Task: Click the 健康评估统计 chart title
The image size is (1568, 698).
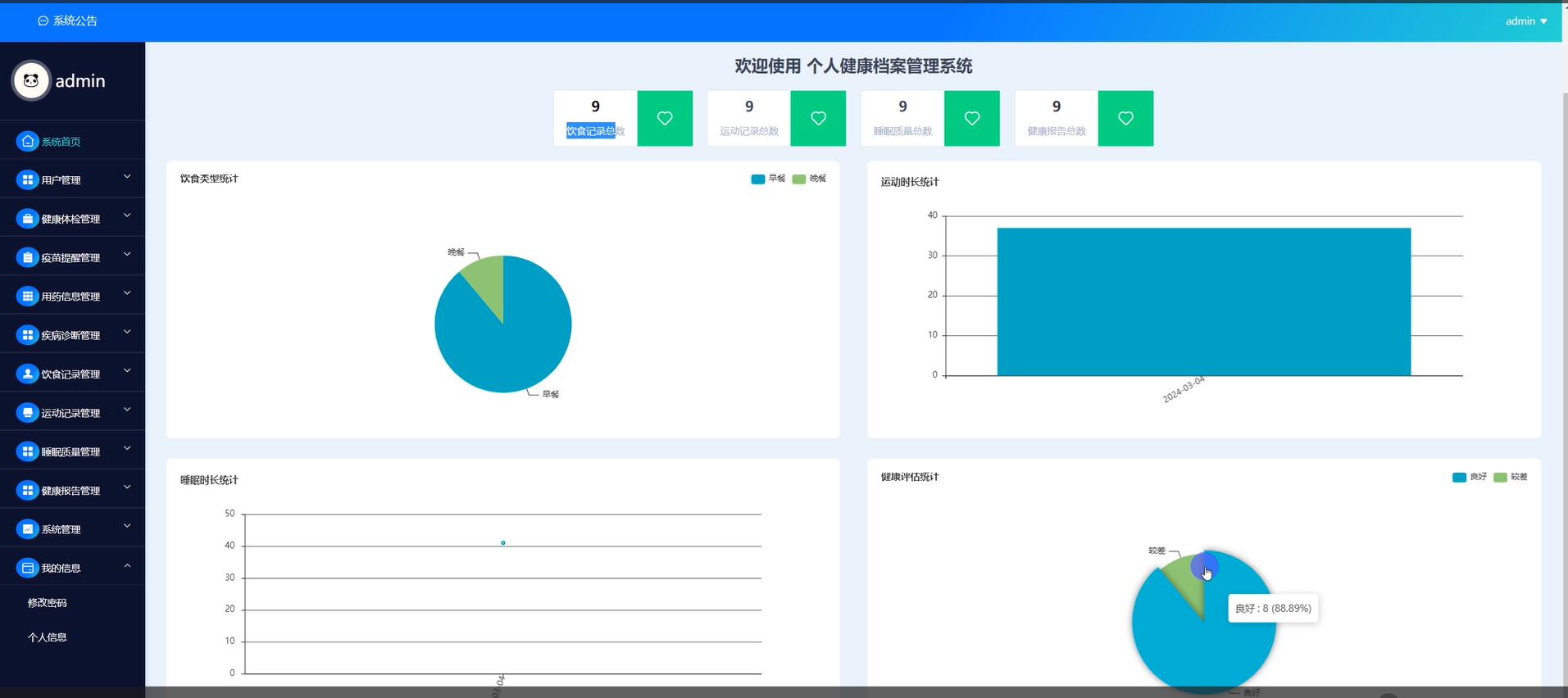Action: (x=910, y=477)
